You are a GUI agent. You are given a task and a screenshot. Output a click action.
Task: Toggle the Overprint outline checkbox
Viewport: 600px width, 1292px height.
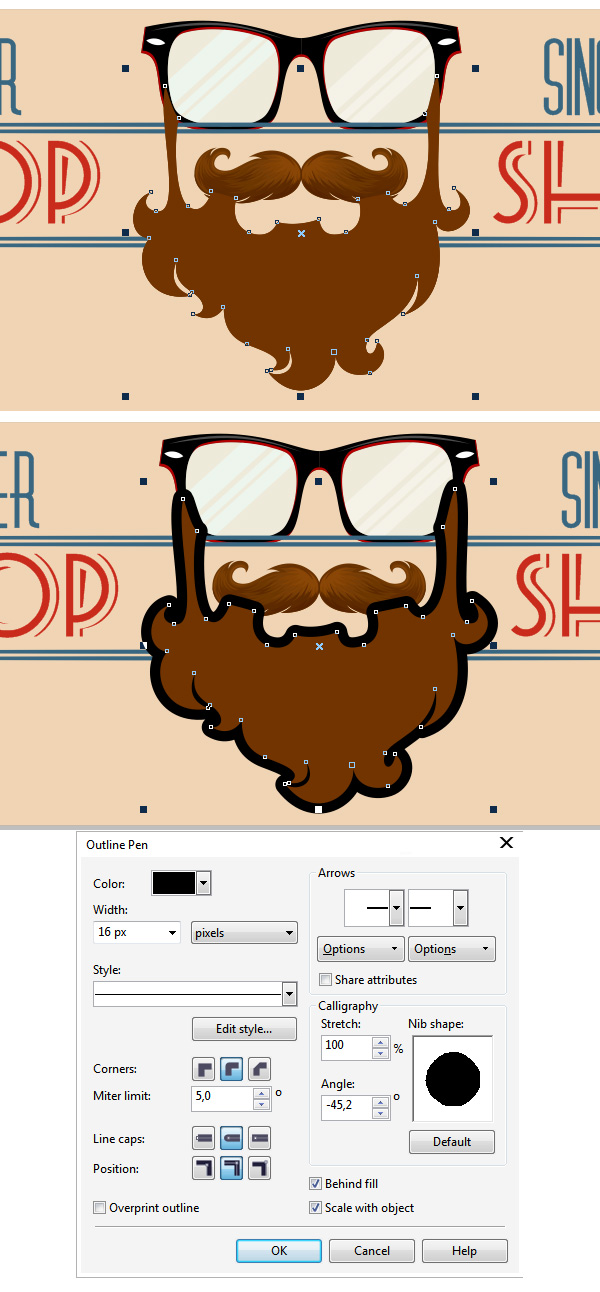click(x=99, y=1208)
